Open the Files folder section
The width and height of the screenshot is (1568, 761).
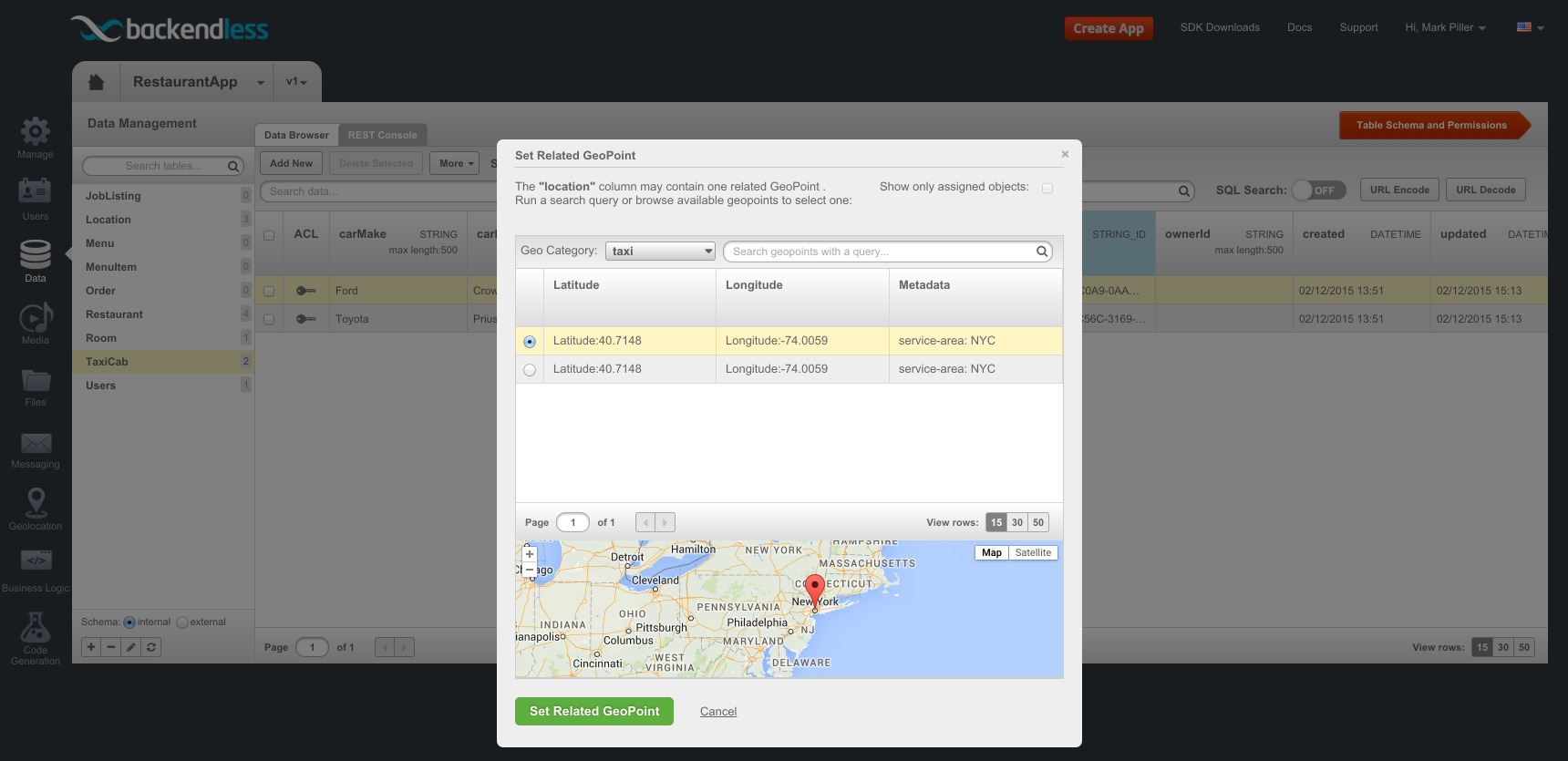[35, 386]
